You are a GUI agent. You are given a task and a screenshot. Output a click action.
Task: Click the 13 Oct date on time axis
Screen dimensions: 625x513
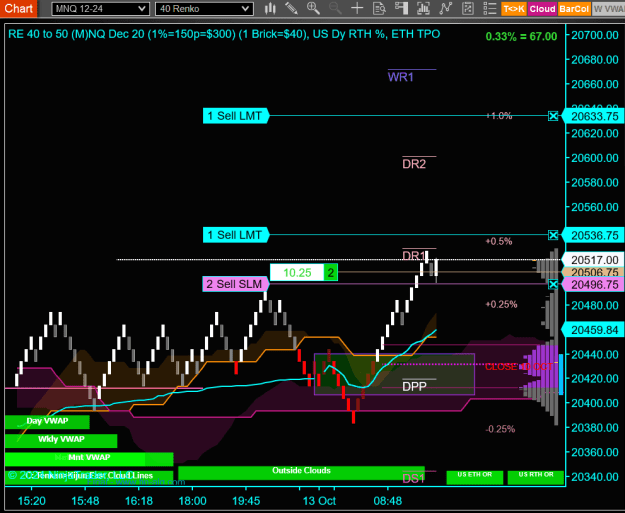[x=319, y=501]
